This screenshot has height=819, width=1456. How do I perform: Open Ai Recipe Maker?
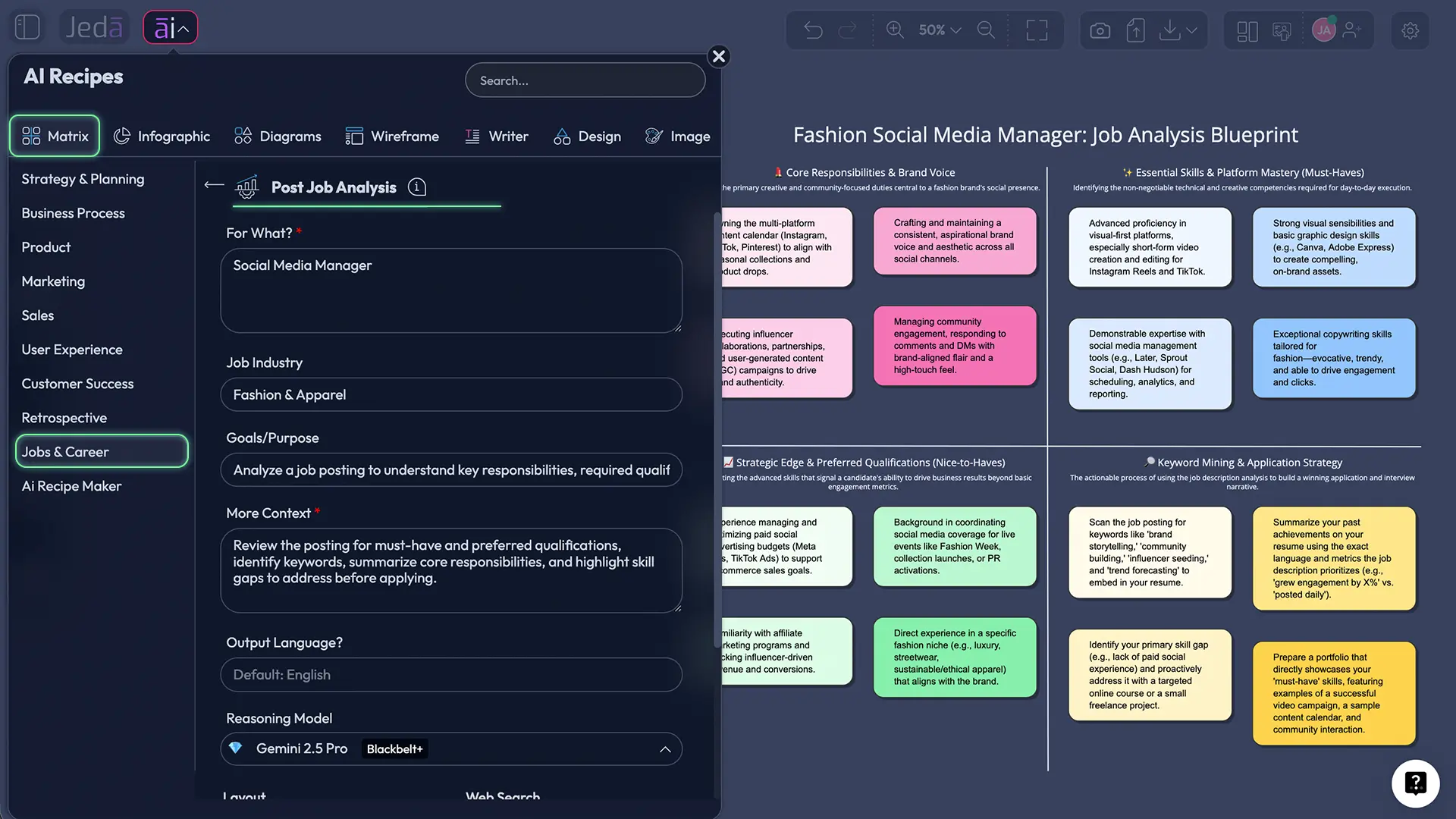(71, 486)
